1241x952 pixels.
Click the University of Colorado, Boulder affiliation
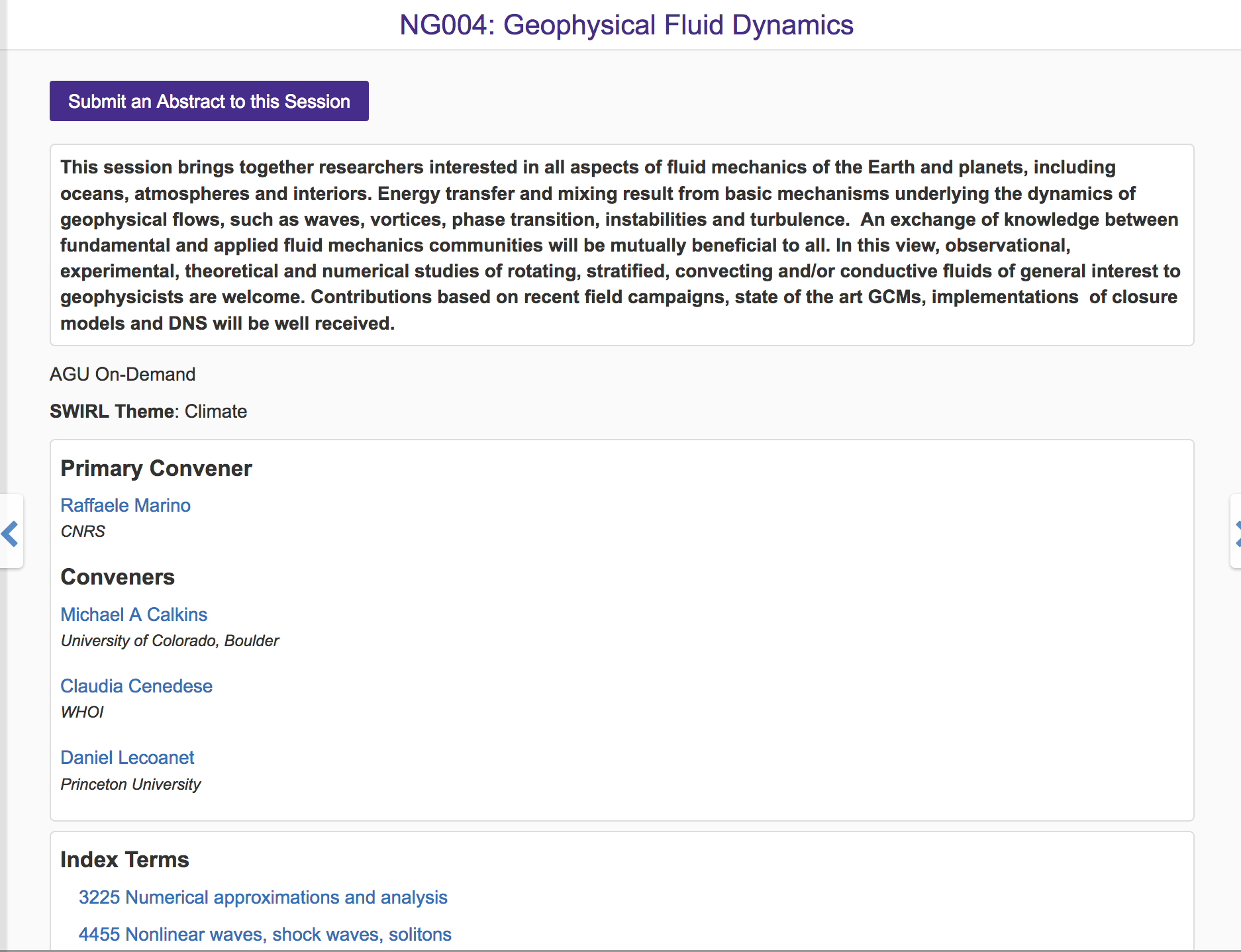[x=170, y=641]
